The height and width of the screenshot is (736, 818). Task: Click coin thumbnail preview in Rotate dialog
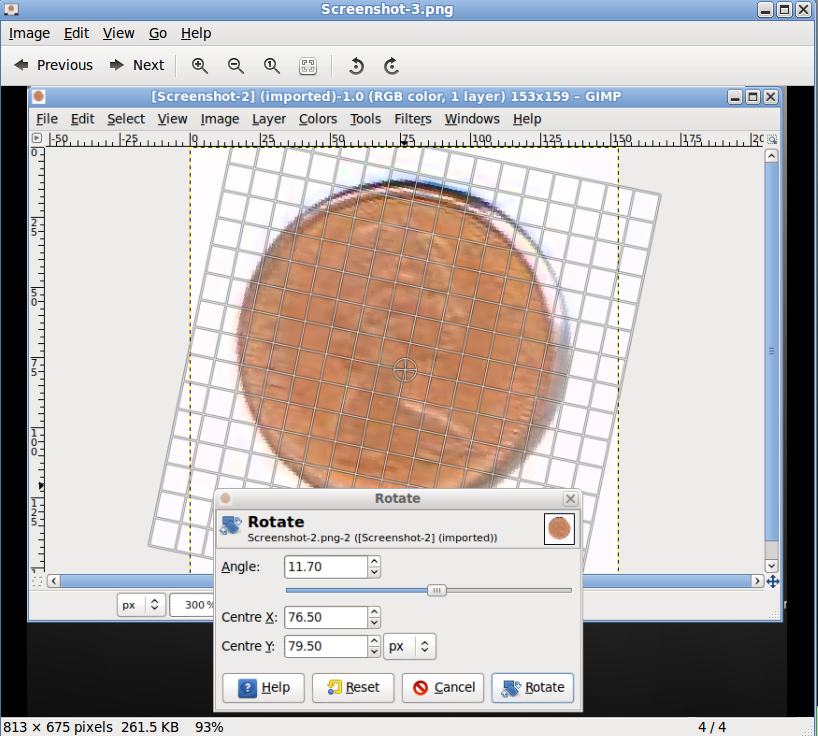[x=559, y=529]
